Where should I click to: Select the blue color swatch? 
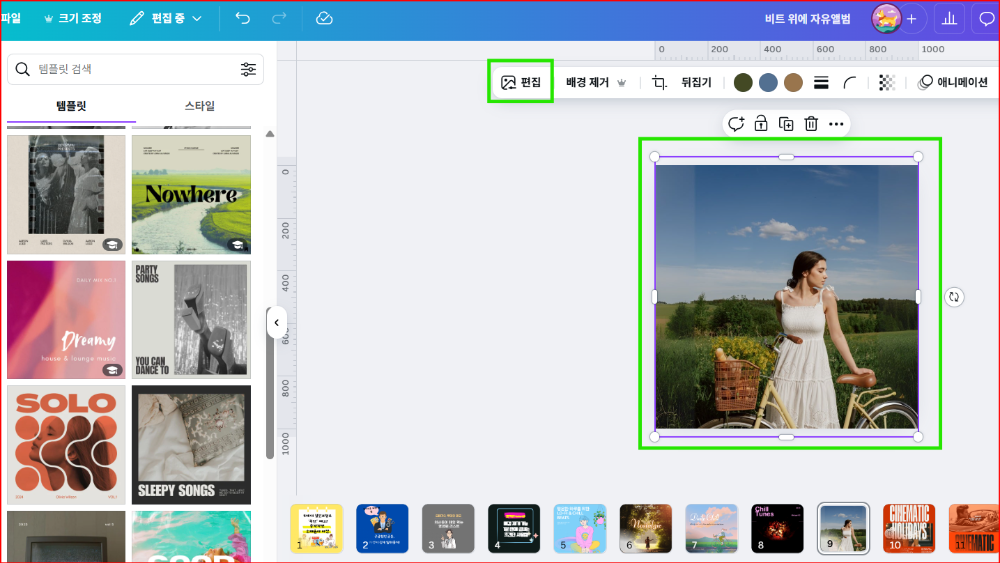pyautogui.click(x=768, y=82)
